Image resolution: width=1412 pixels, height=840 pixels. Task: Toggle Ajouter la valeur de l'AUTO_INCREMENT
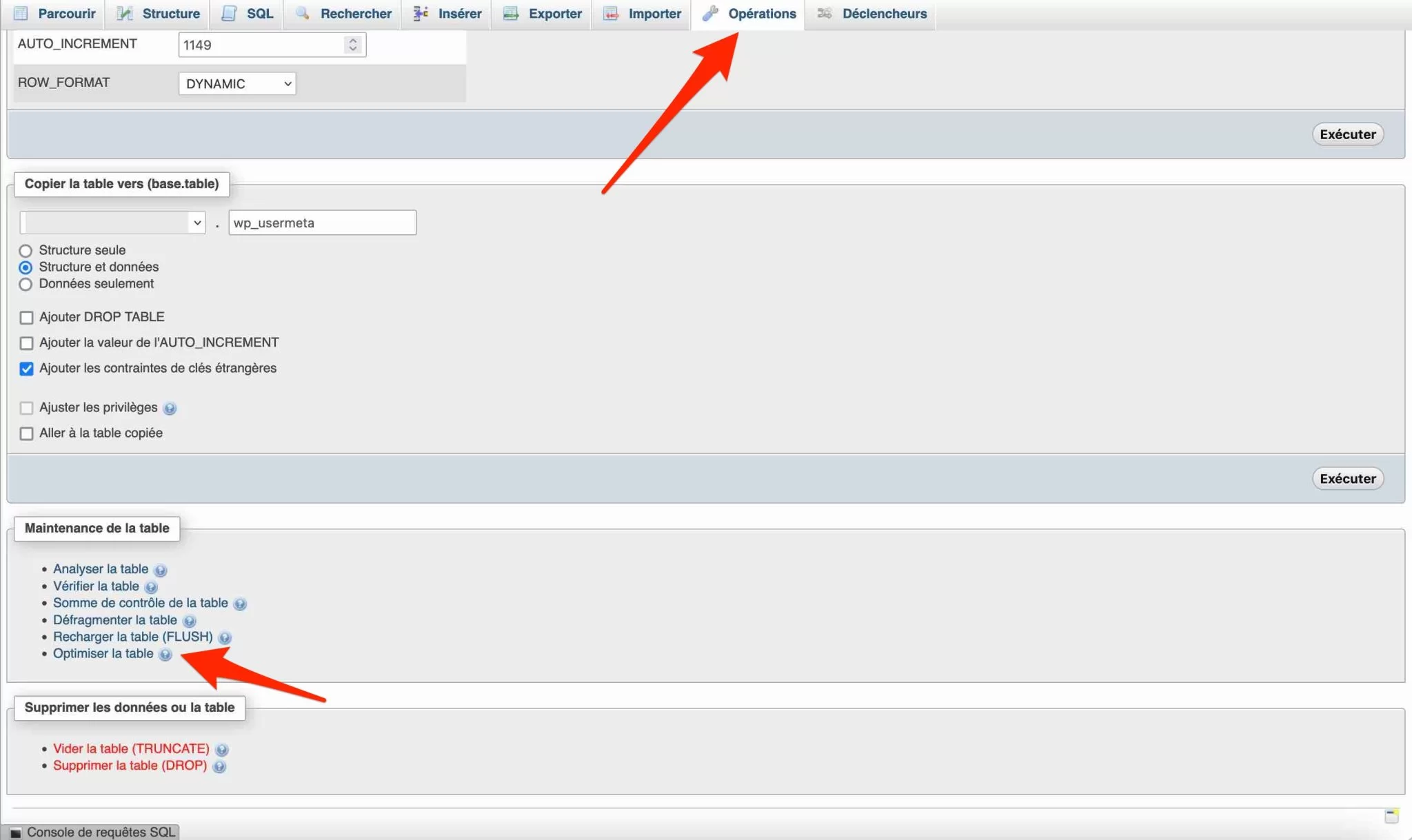pyautogui.click(x=26, y=343)
